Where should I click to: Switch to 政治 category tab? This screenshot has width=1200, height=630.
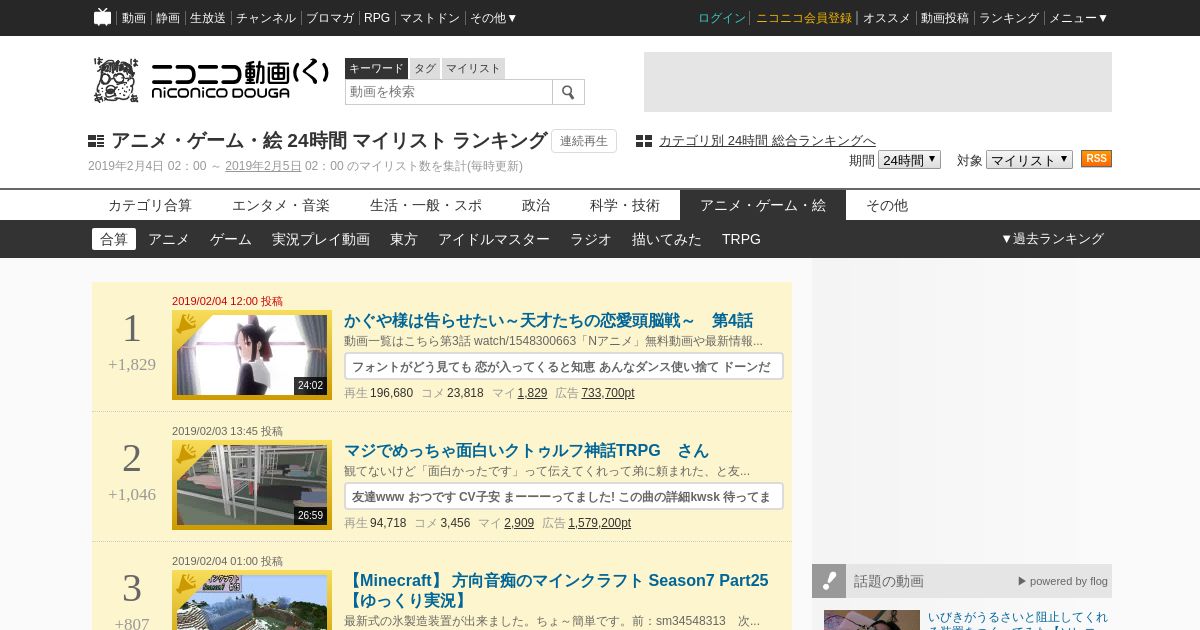(x=536, y=205)
